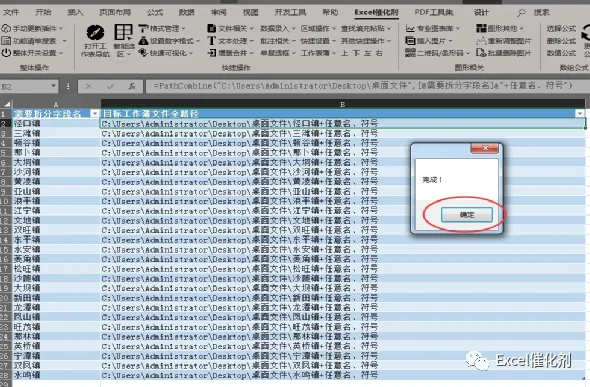590x387 pixels.
Task: Select cell containing 水鸣镇
Action: [x=56, y=375]
